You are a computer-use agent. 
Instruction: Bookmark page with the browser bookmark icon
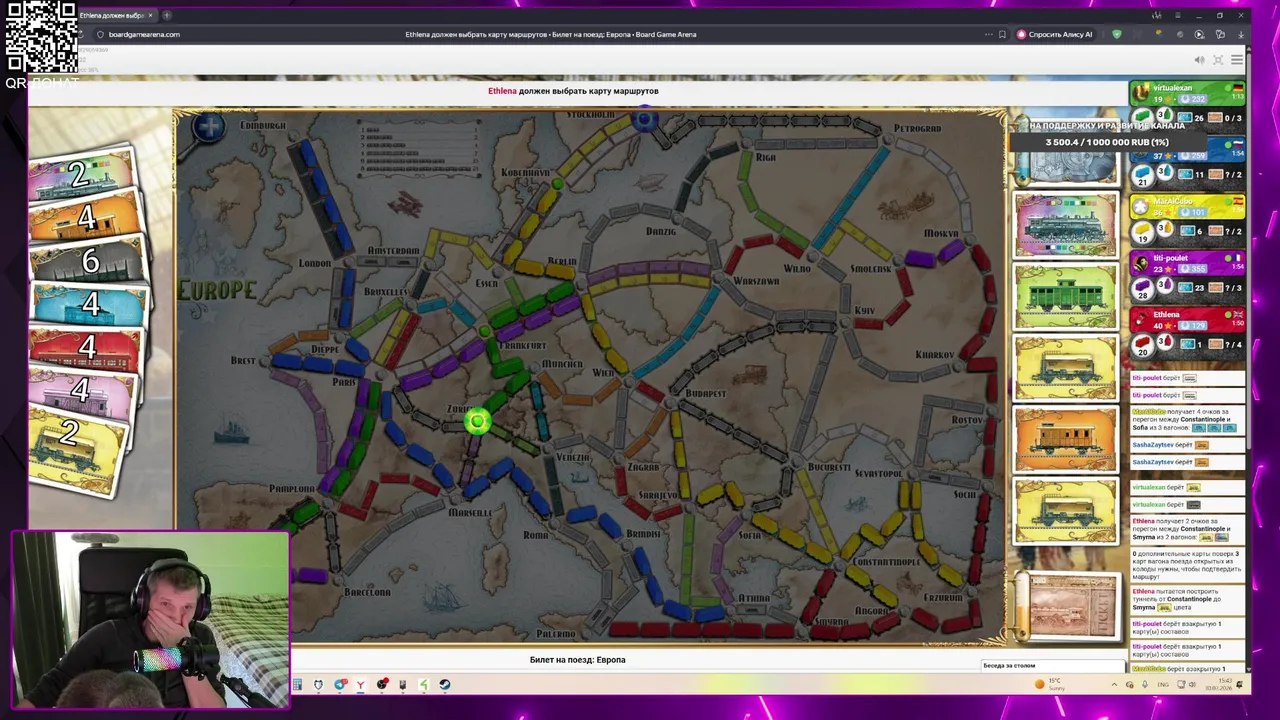pyautogui.click(x=1002, y=34)
